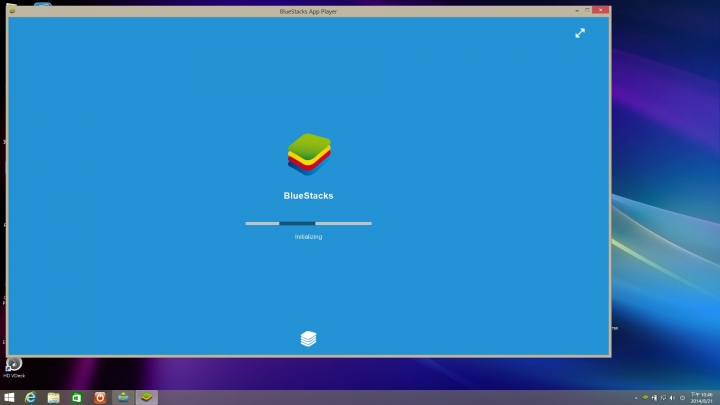Open the taskbar clock and date
The image size is (720, 405).
pyautogui.click(x=701, y=398)
